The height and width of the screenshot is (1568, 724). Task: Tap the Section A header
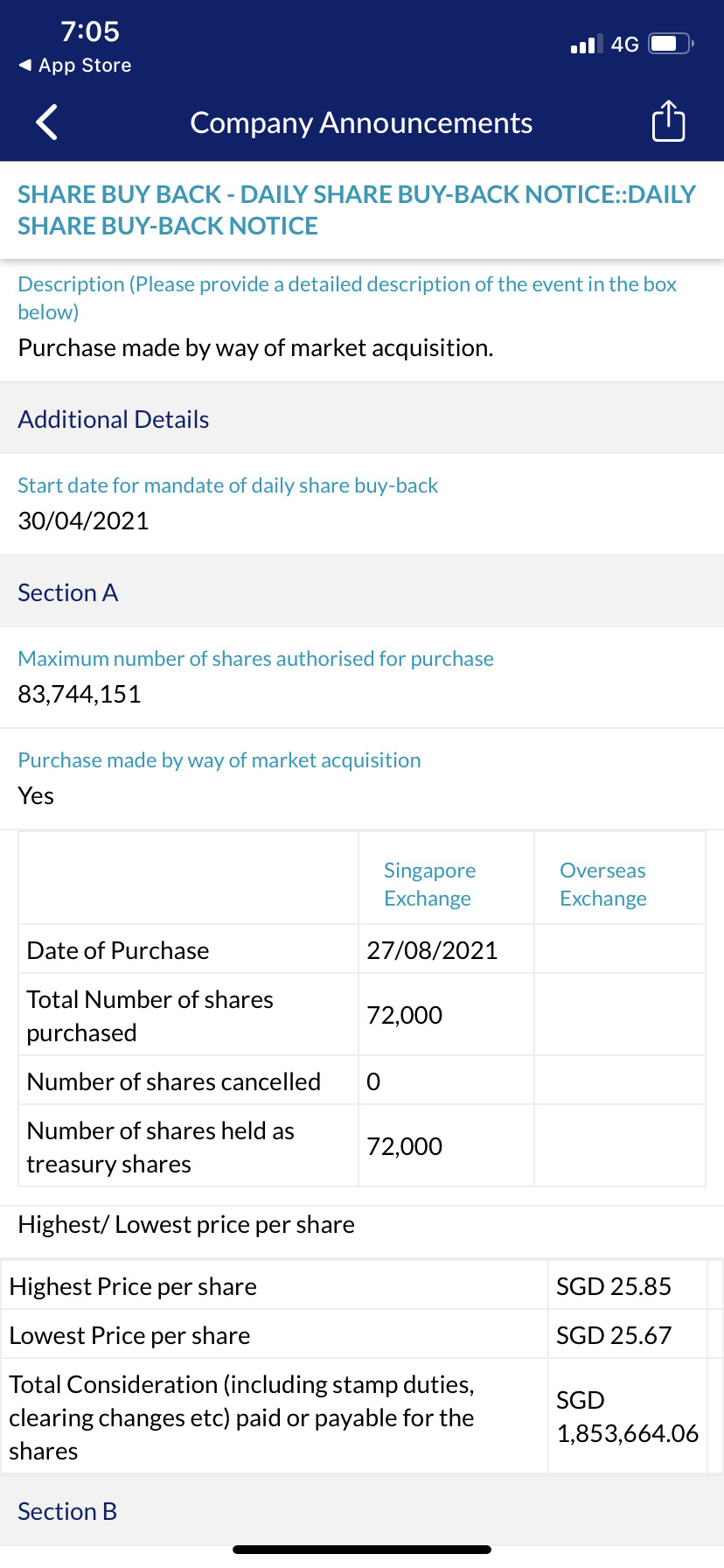68,592
